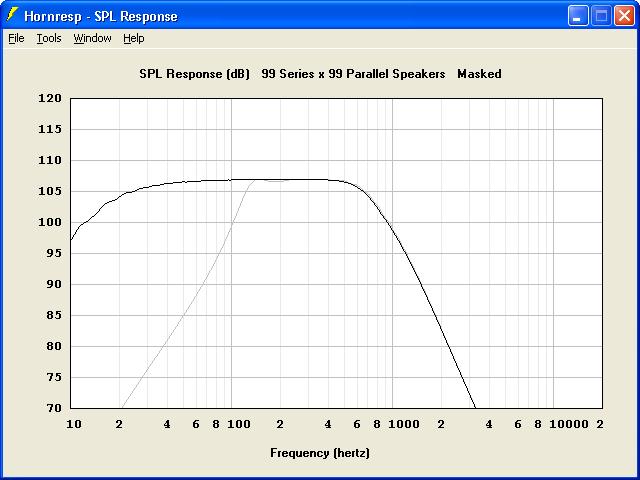Screen dimensions: 640x480
Task: Click the 90 value on the dB axis
Action: click(52, 284)
